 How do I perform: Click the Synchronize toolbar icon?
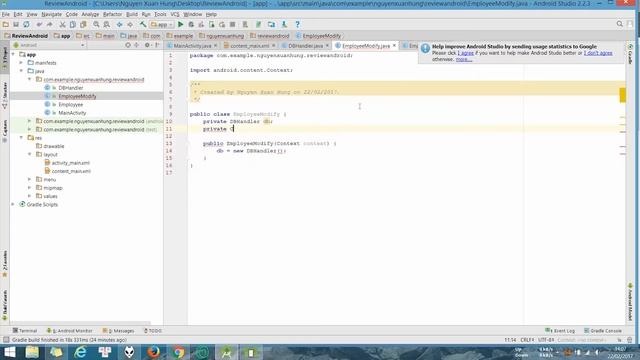[26, 24]
